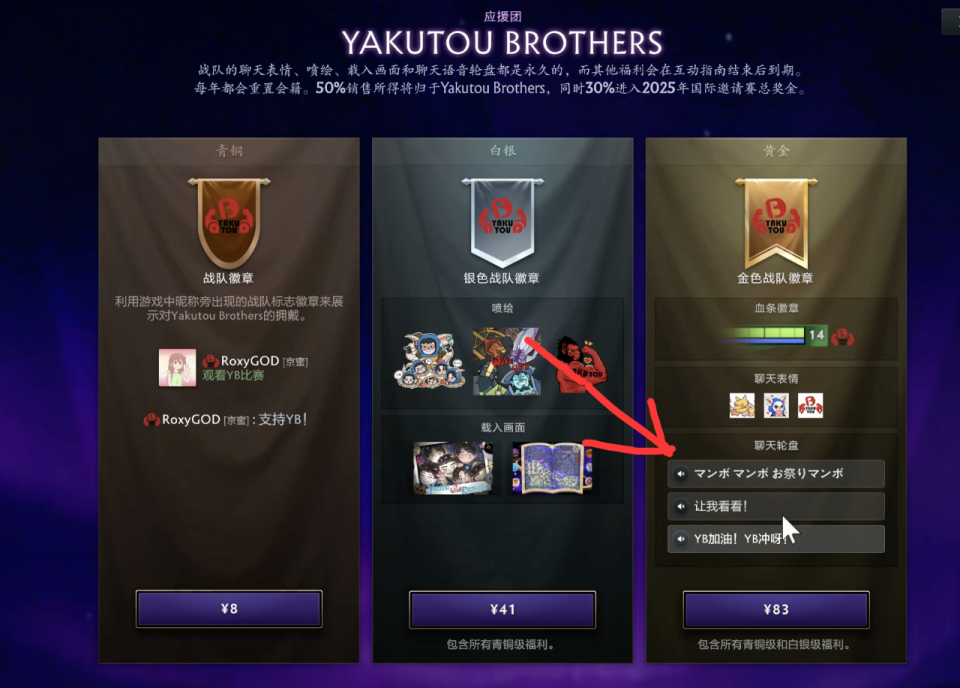Open the map book loading screen preview

coord(552,468)
